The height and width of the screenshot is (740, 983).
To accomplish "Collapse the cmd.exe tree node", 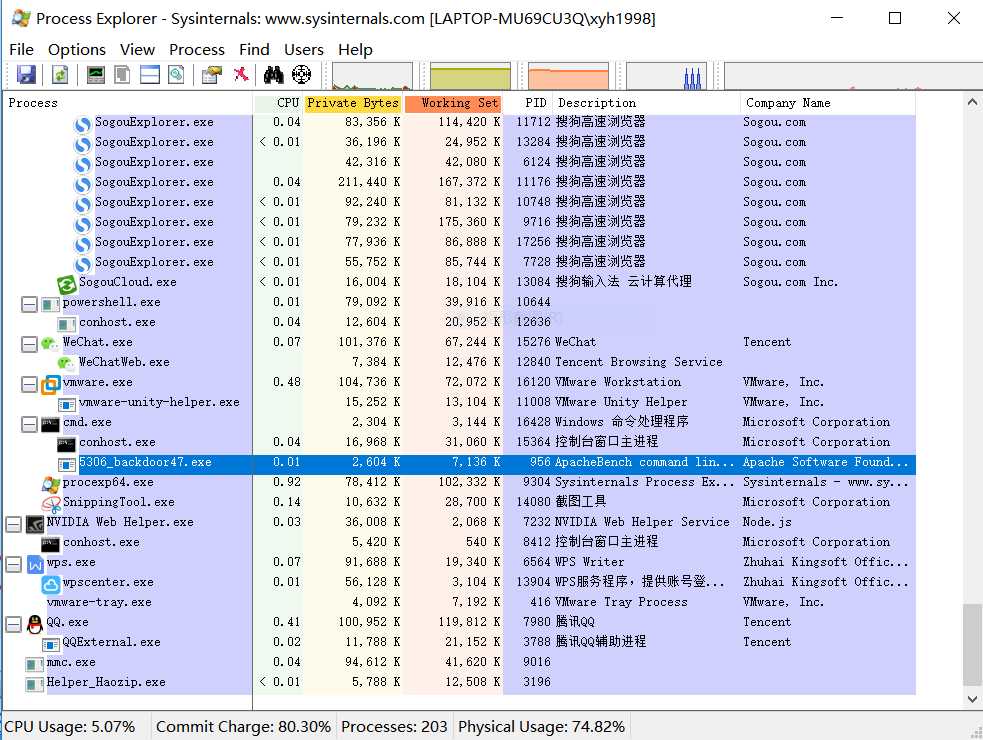I will (x=29, y=425).
